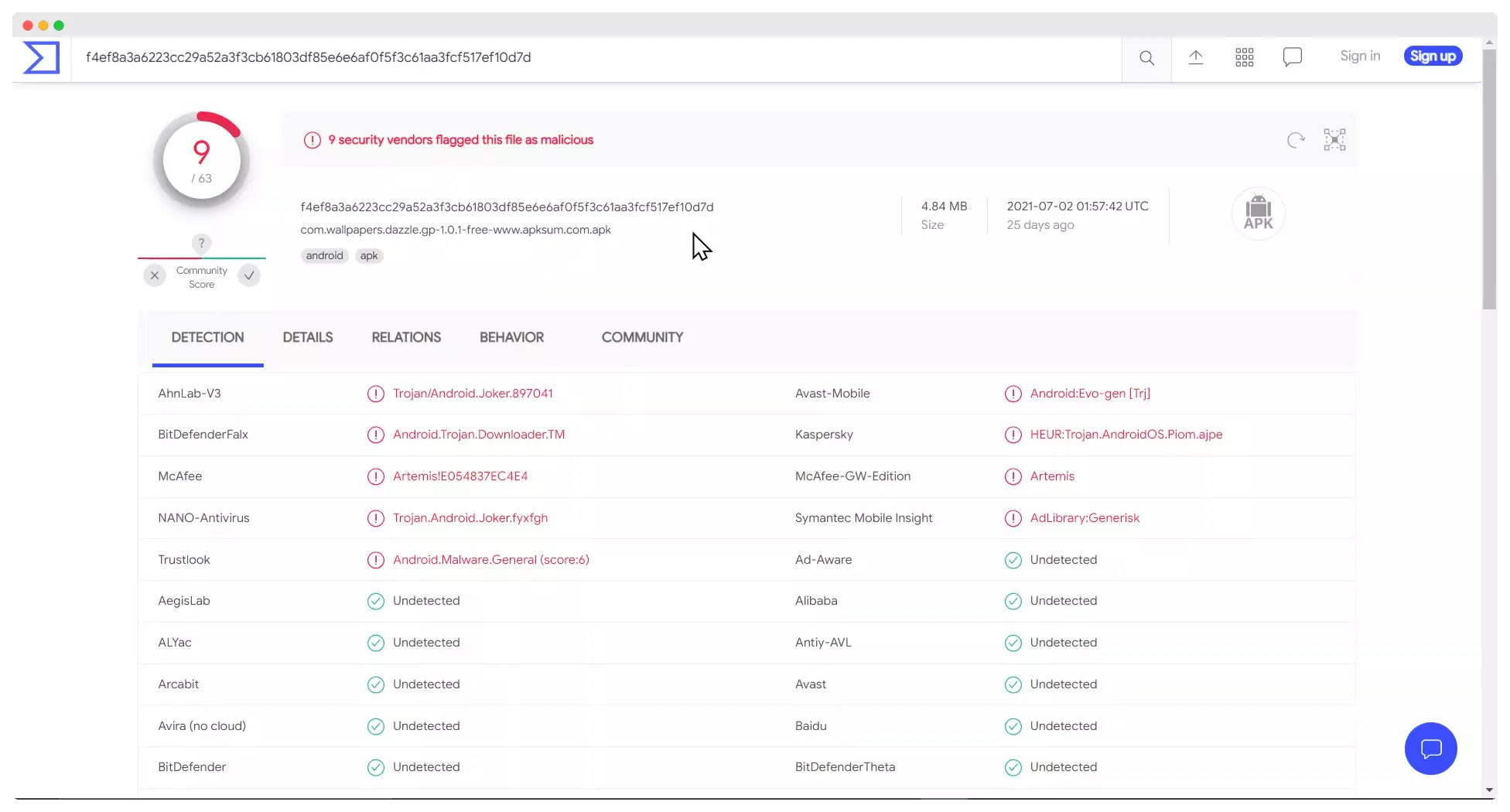
Task: Open the blue chat bubble widget
Action: (1430, 749)
